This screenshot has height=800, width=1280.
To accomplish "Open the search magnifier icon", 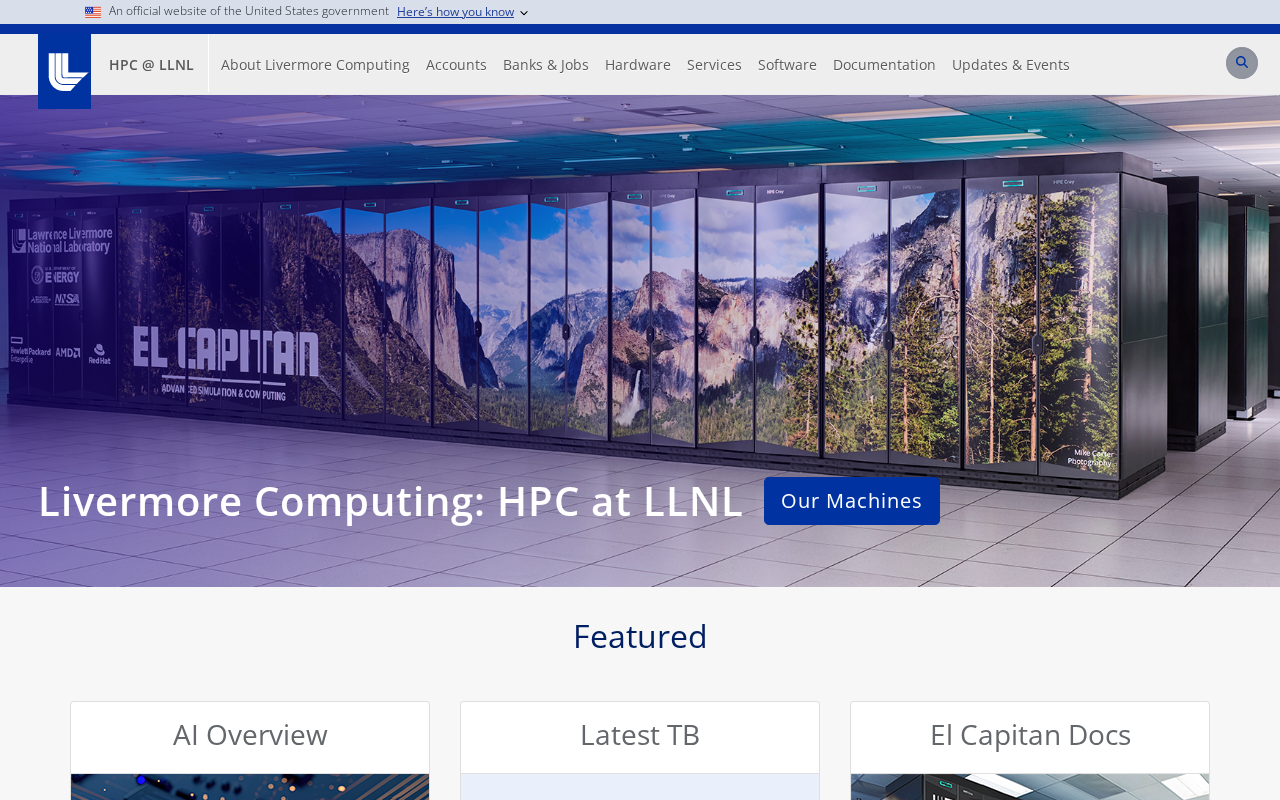I will [1242, 63].
